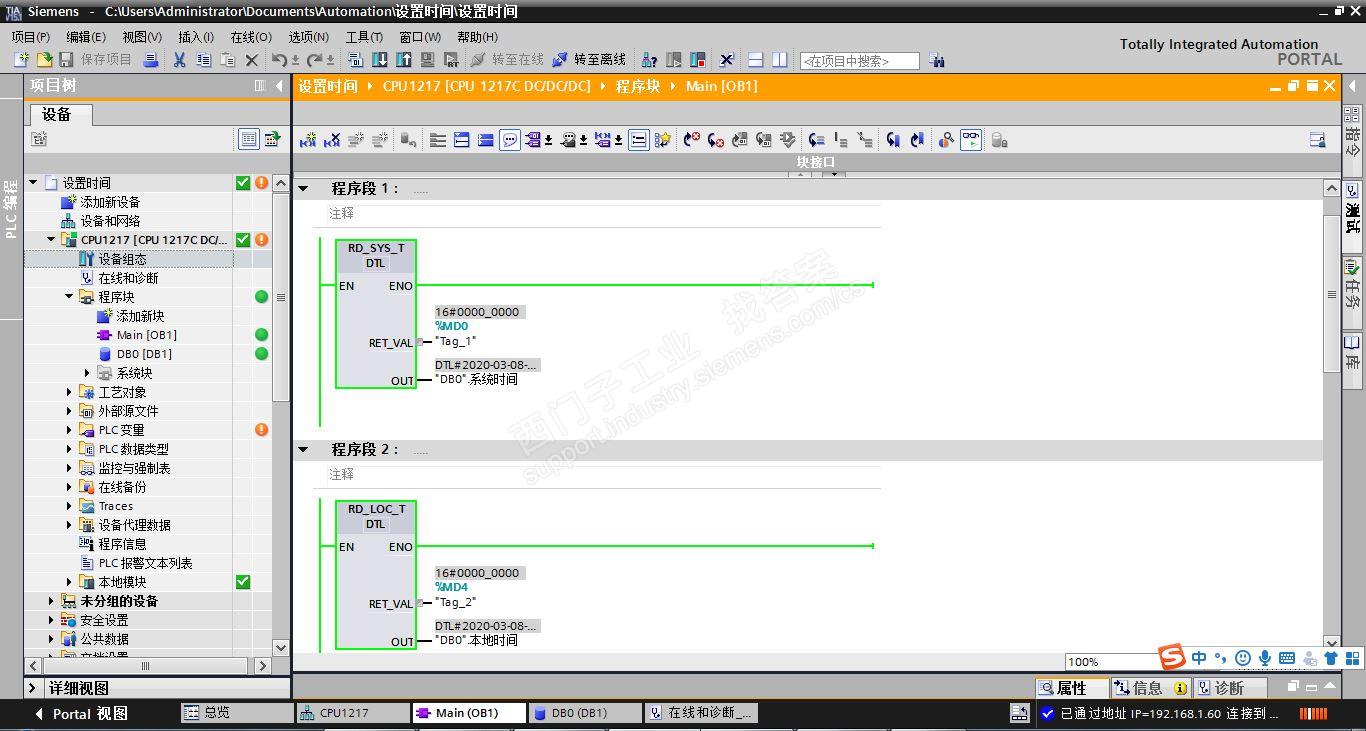
Task: Expand the 系统块 folder
Action: pyautogui.click(x=87, y=373)
